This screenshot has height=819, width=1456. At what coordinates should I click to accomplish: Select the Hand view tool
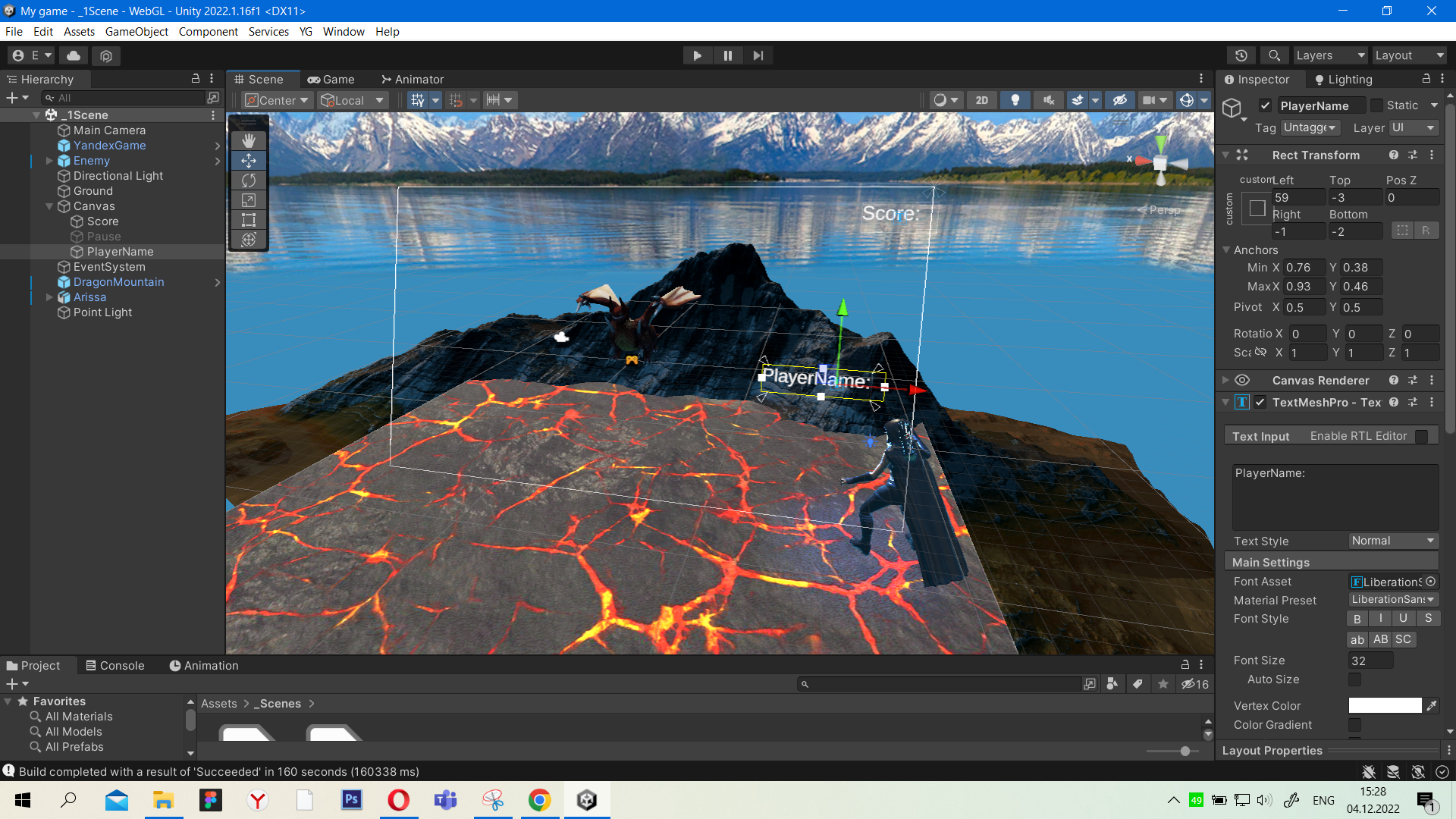(248, 140)
